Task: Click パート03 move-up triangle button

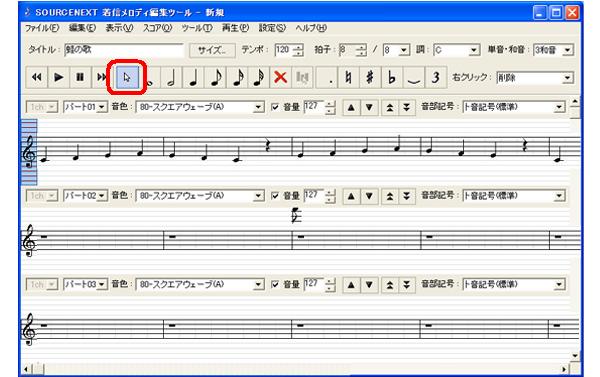Action: coord(351,285)
